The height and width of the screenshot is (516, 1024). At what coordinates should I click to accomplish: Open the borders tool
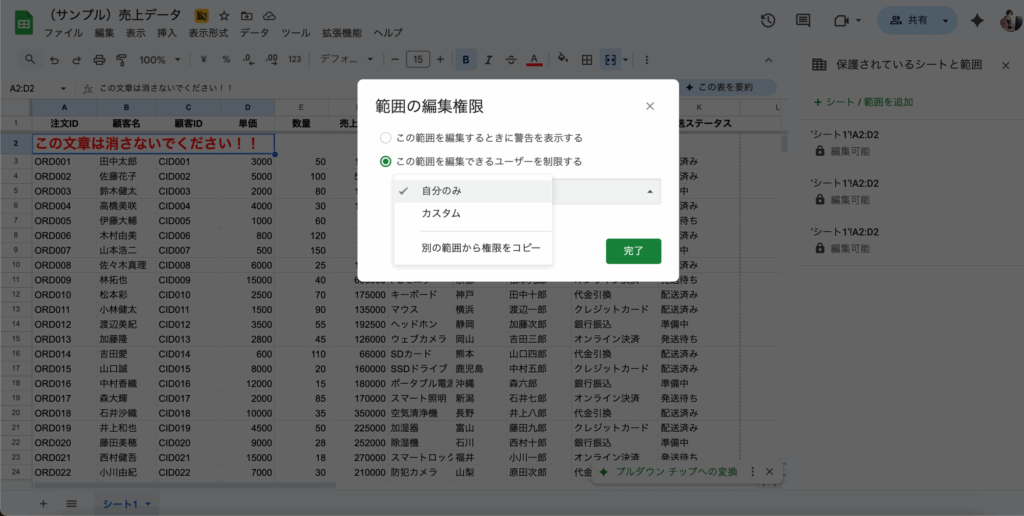[x=587, y=59]
